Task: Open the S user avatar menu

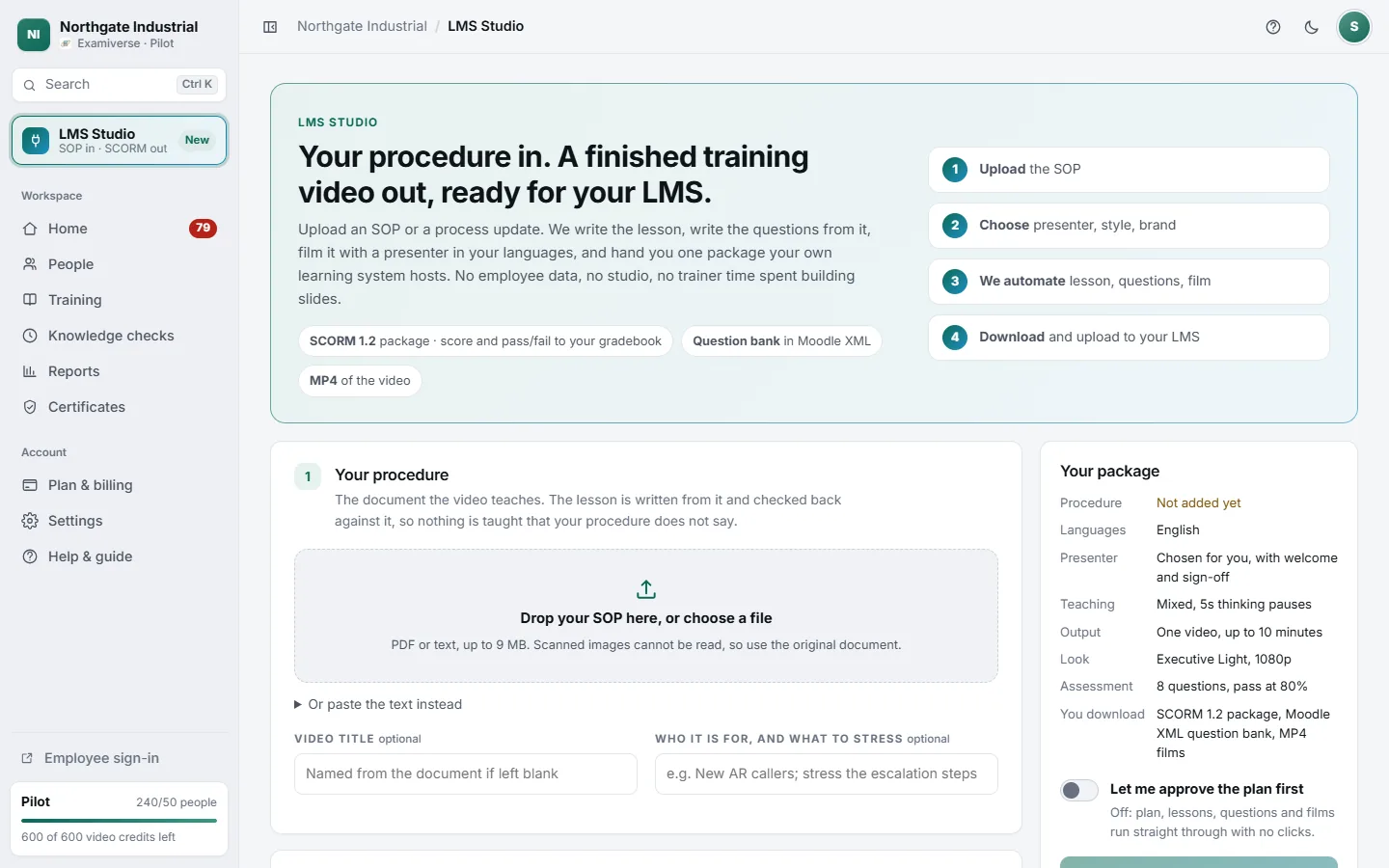Action: (x=1354, y=27)
